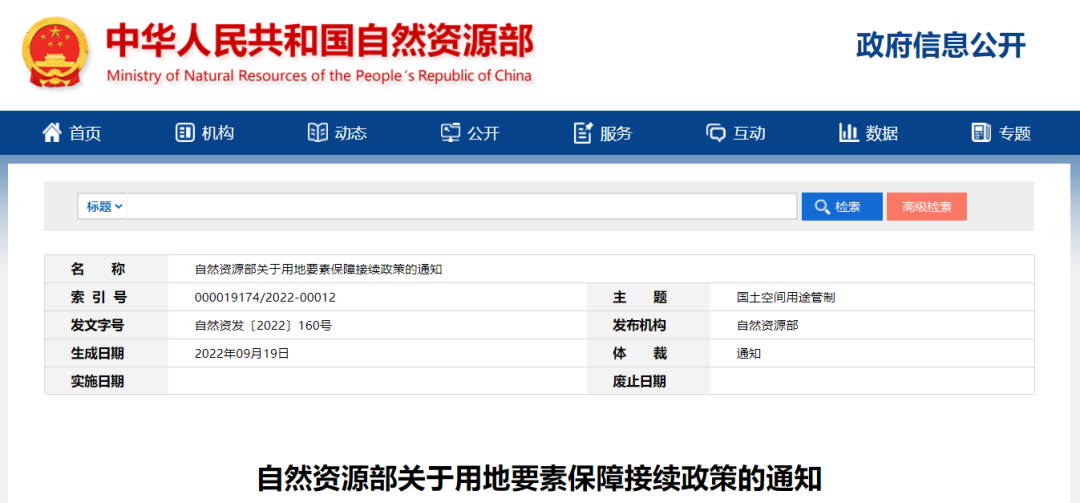
Task: Click the open-book icon beside 动态
Action: 318,133
